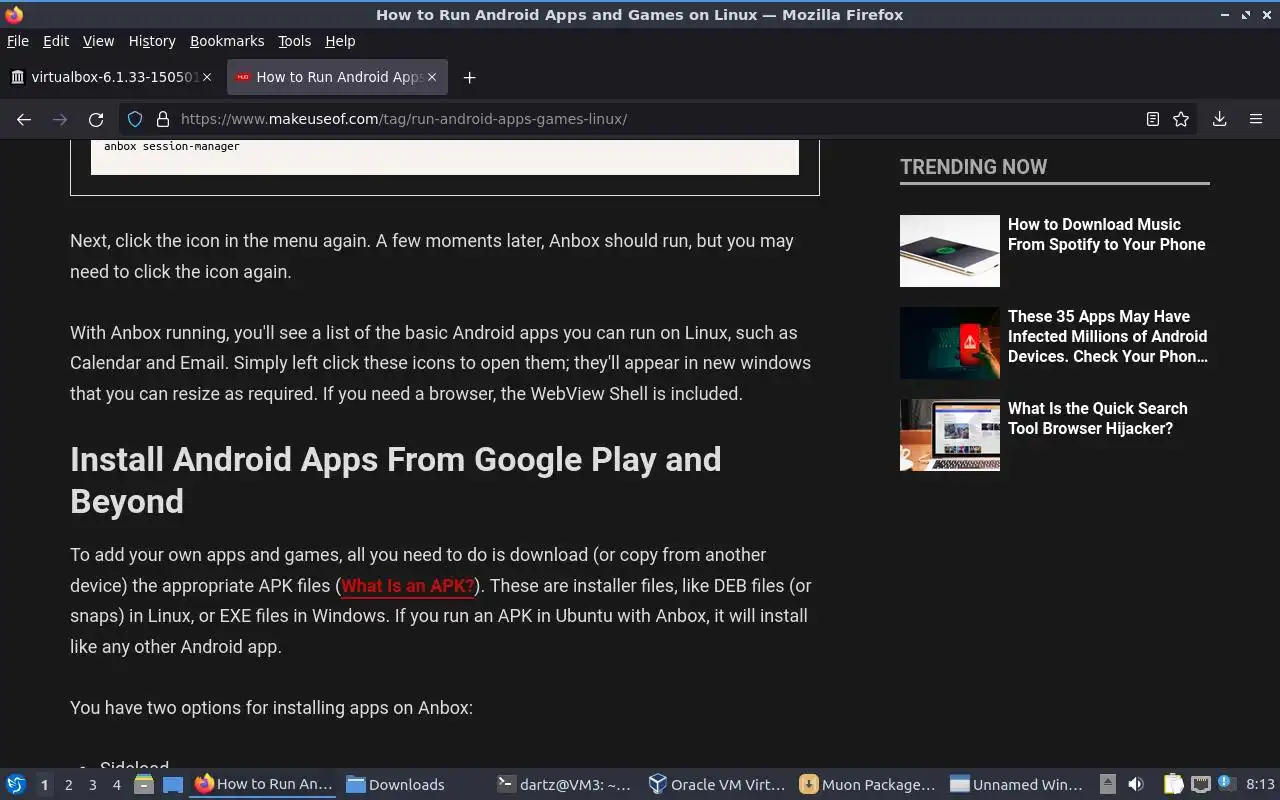Open the update notifier tray icon
The width and height of the screenshot is (1280, 800).
pos(1226,784)
